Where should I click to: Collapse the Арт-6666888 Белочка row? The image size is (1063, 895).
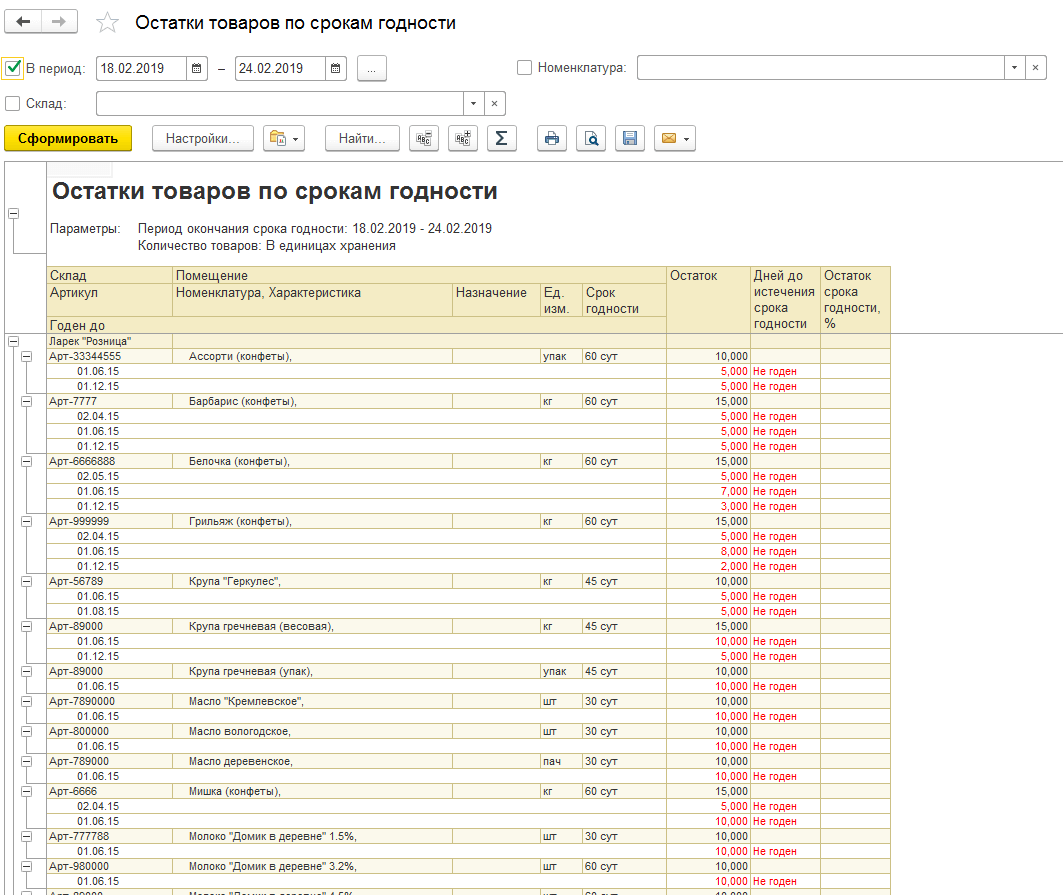click(26, 462)
